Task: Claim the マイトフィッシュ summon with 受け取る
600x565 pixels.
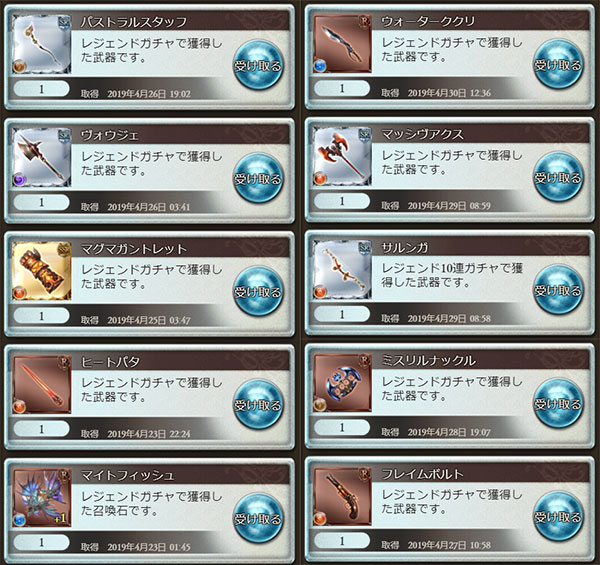Action: [x=258, y=518]
